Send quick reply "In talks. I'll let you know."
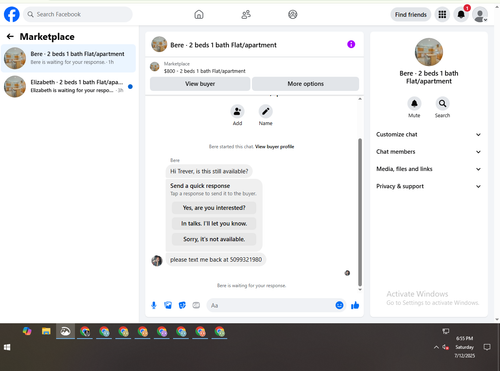Viewport: 500px width, 371px height. coord(214,224)
